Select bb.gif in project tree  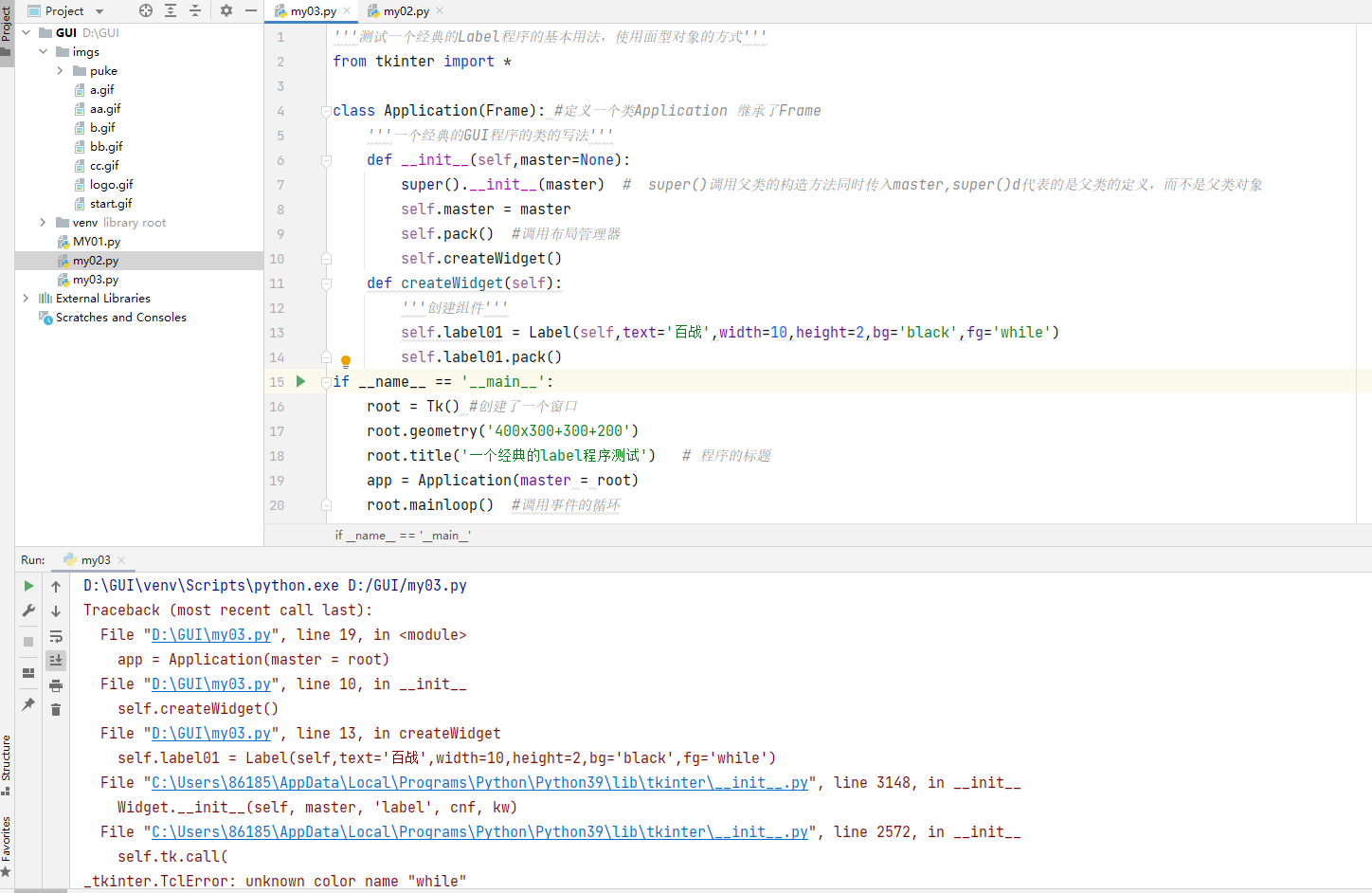point(106,147)
